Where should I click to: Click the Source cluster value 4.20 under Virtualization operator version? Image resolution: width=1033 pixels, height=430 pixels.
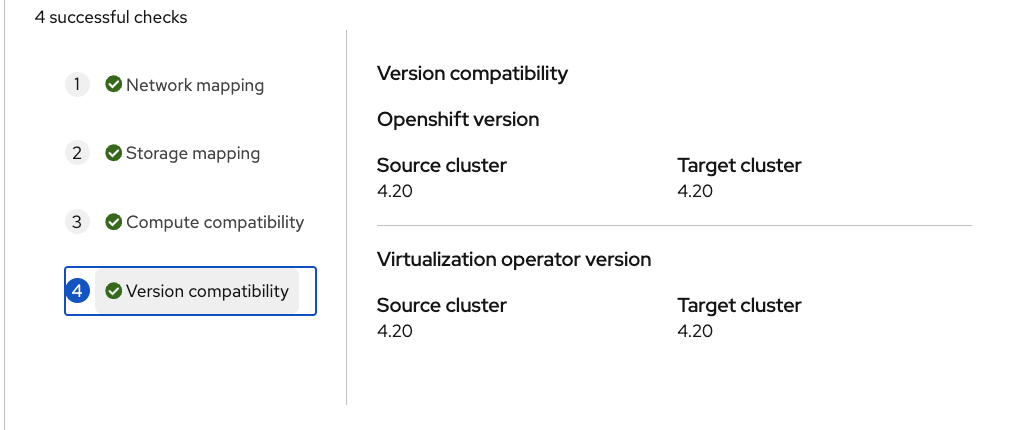click(x=395, y=331)
